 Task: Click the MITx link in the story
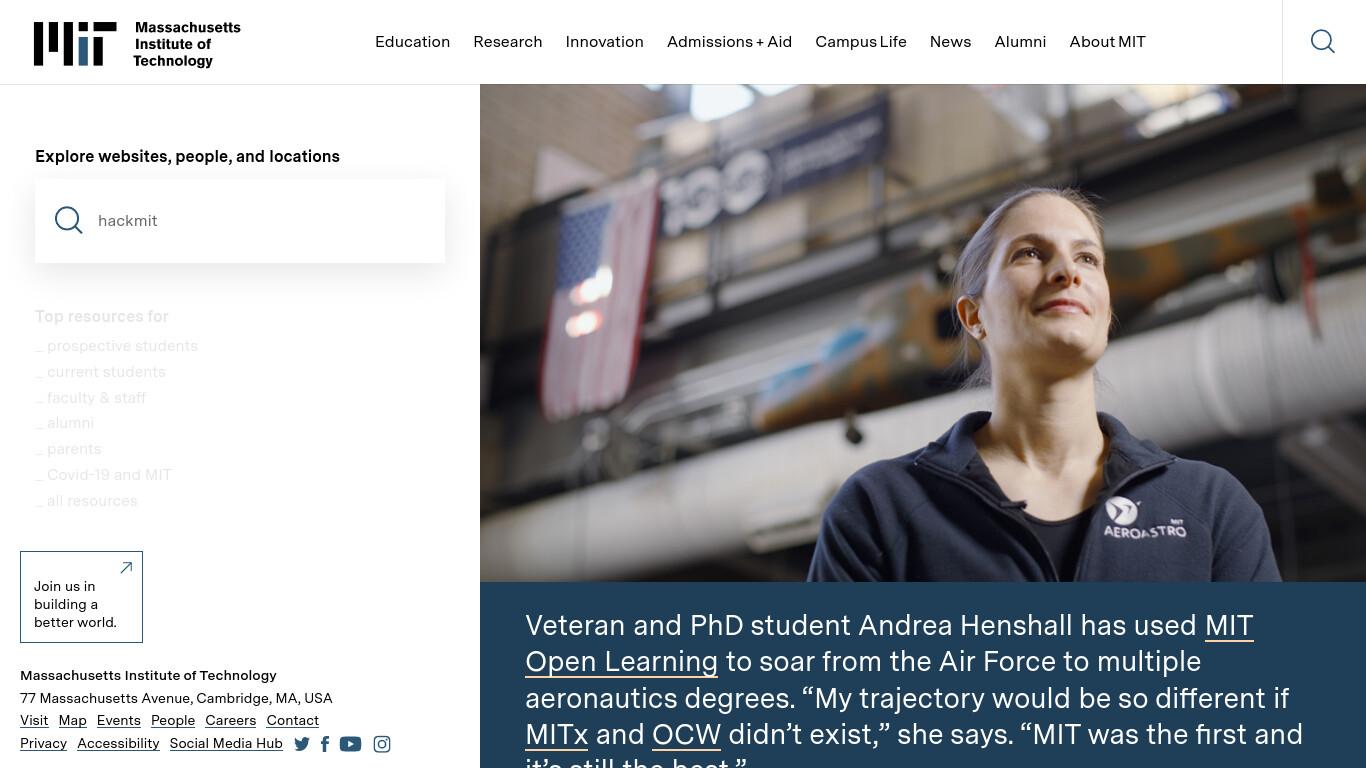click(x=557, y=734)
